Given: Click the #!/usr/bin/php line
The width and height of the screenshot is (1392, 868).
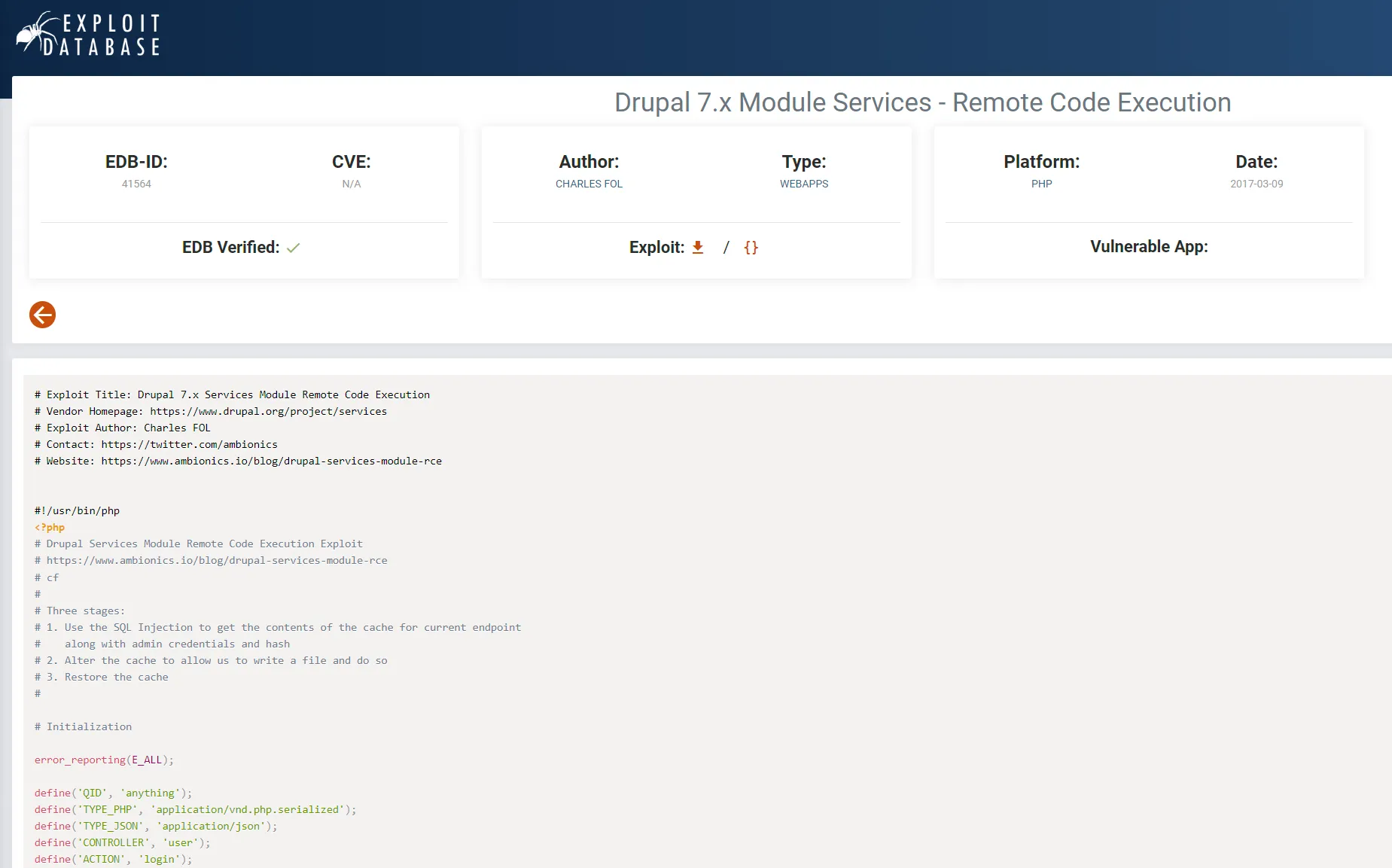Looking at the screenshot, I should coord(77,510).
